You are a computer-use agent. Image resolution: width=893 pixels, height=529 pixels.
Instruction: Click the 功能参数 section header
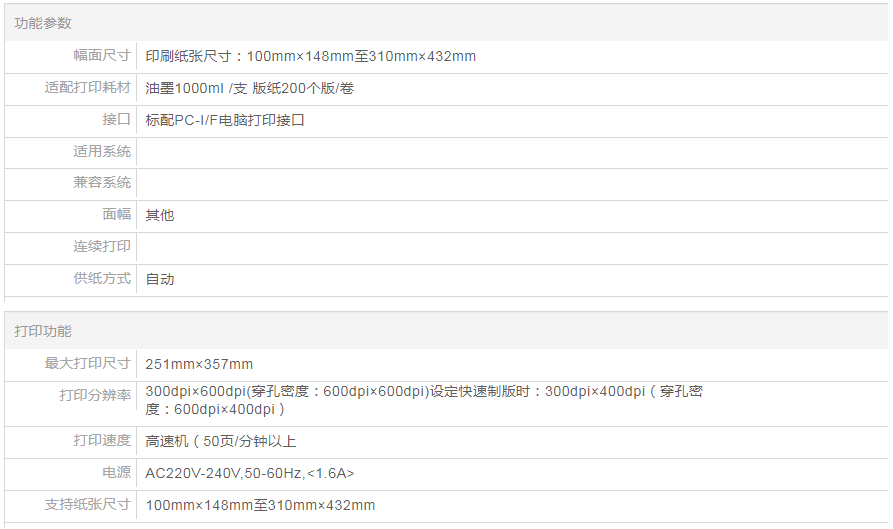pos(43,23)
